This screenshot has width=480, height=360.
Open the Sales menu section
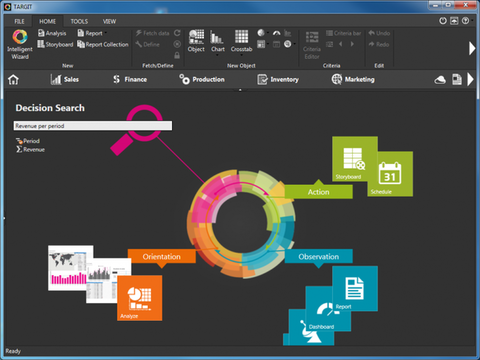click(x=65, y=79)
